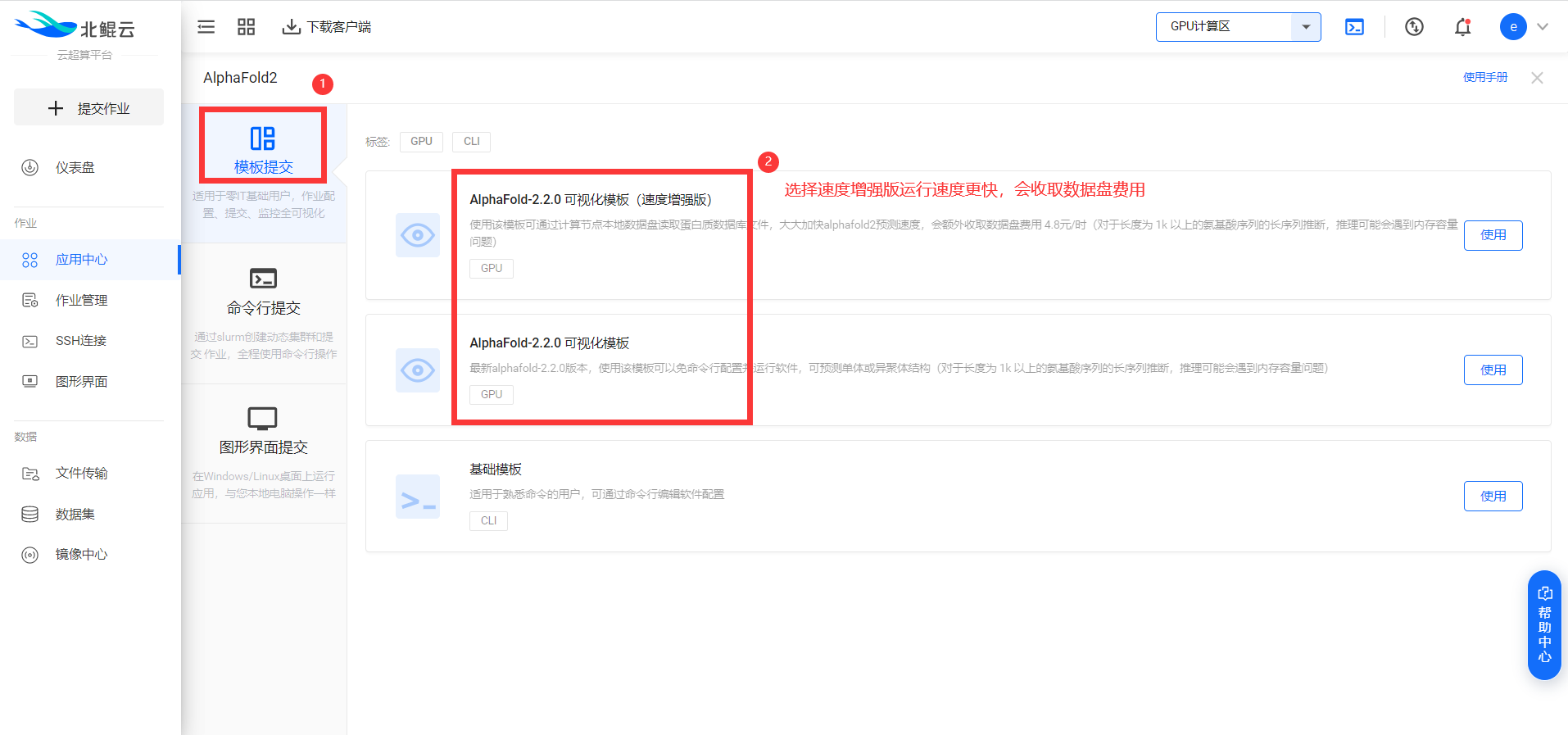Click the SSH连接 sidebar icon
This screenshot has width=1568, height=735.
(x=30, y=341)
